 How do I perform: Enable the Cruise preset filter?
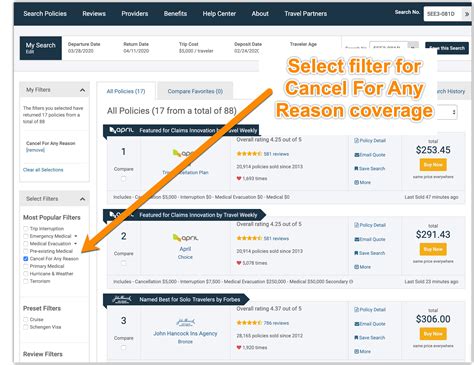[x=26, y=319]
